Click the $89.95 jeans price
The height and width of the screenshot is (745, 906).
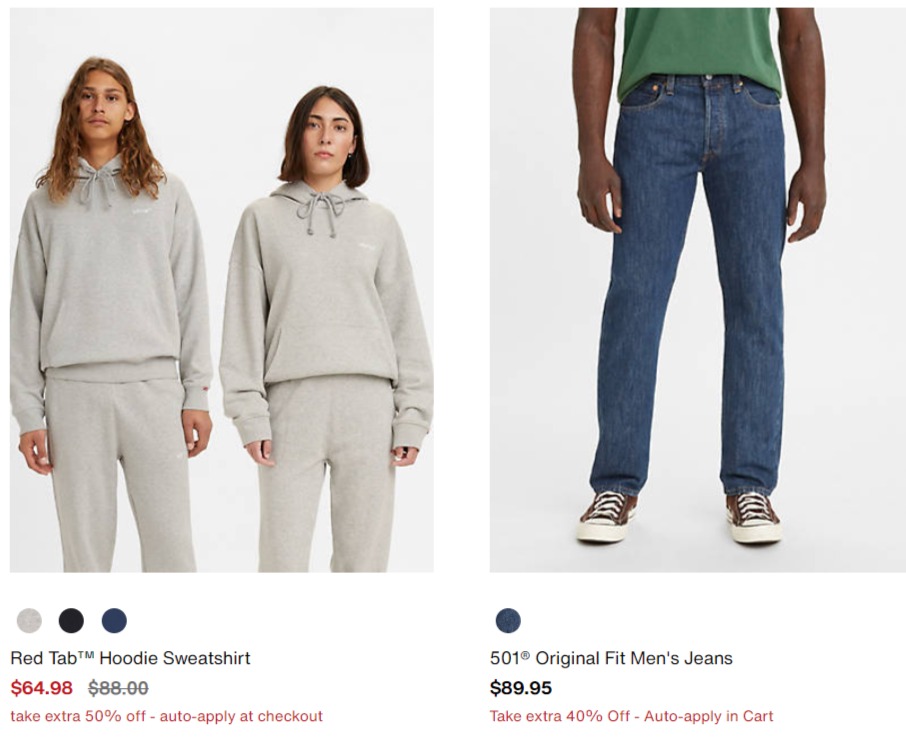point(521,688)
